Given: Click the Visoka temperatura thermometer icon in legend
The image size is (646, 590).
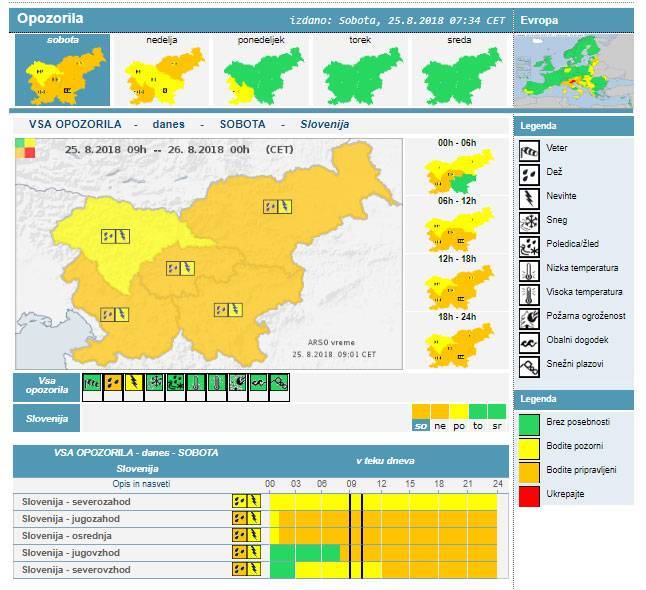Looking at the screenshot, I should (x=529, y=293).
